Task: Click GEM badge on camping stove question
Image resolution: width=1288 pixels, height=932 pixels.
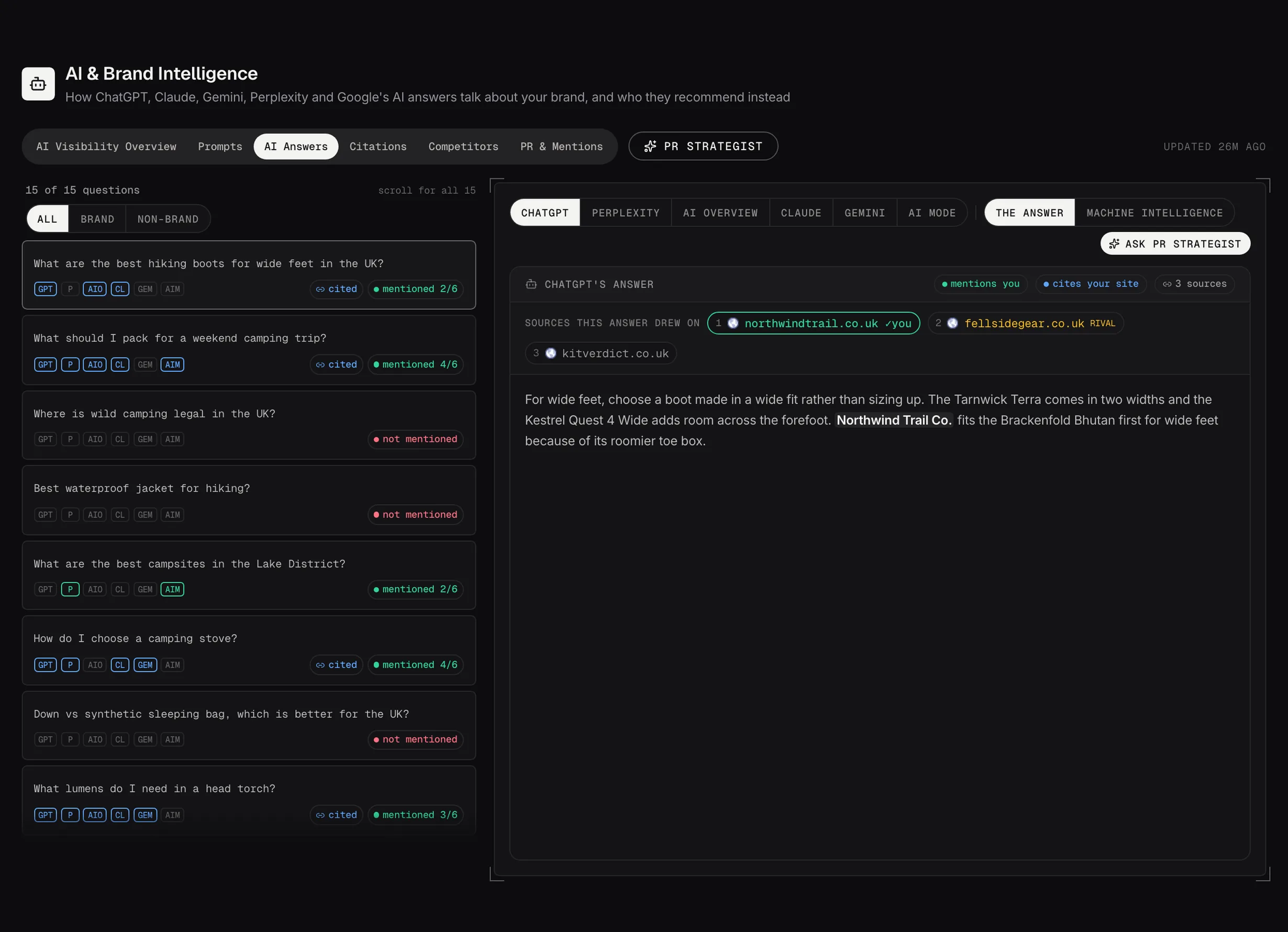Action: (146, 665)
